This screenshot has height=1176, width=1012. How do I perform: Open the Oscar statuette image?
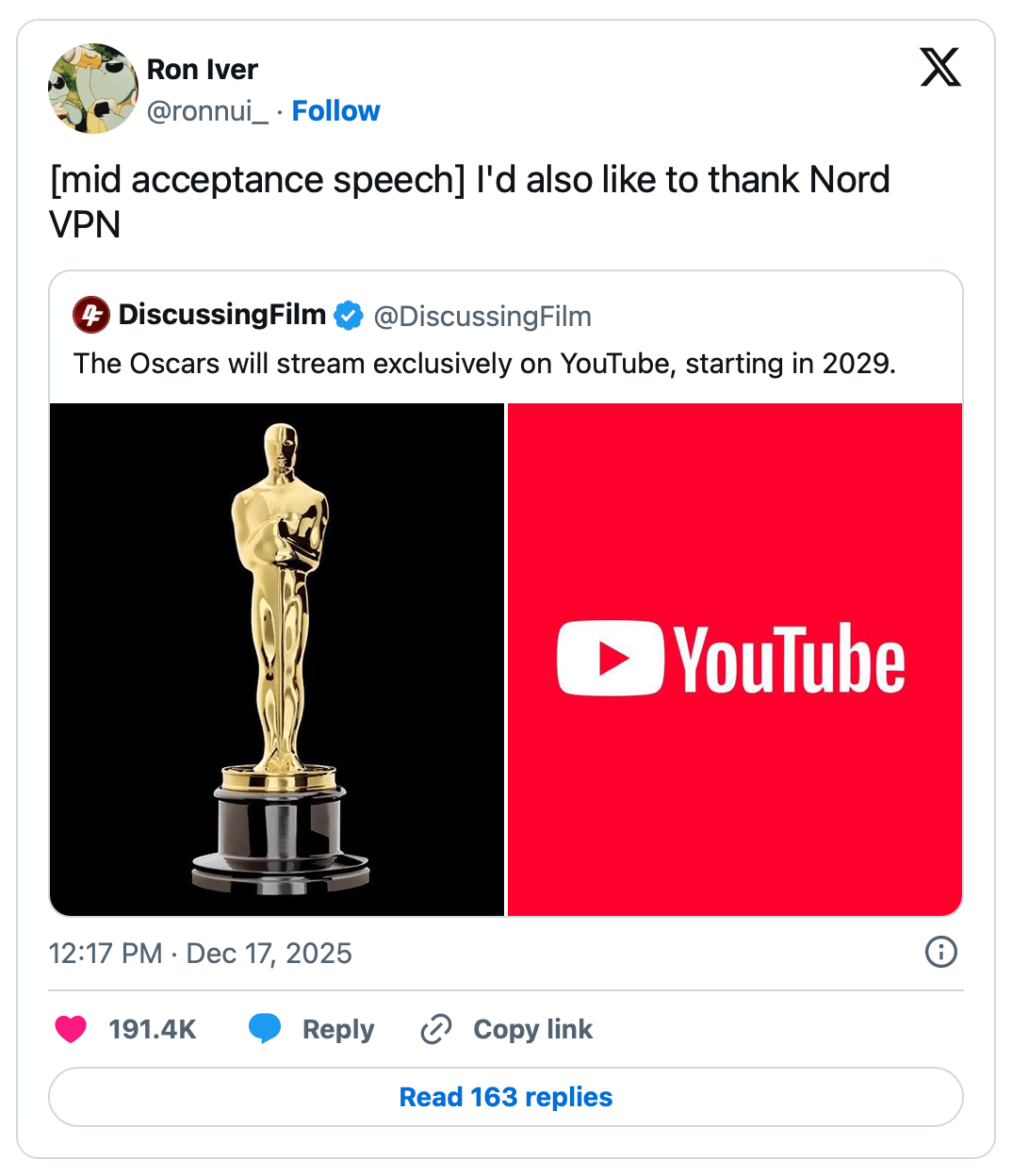pyautogui.click(x=277, y=660)
